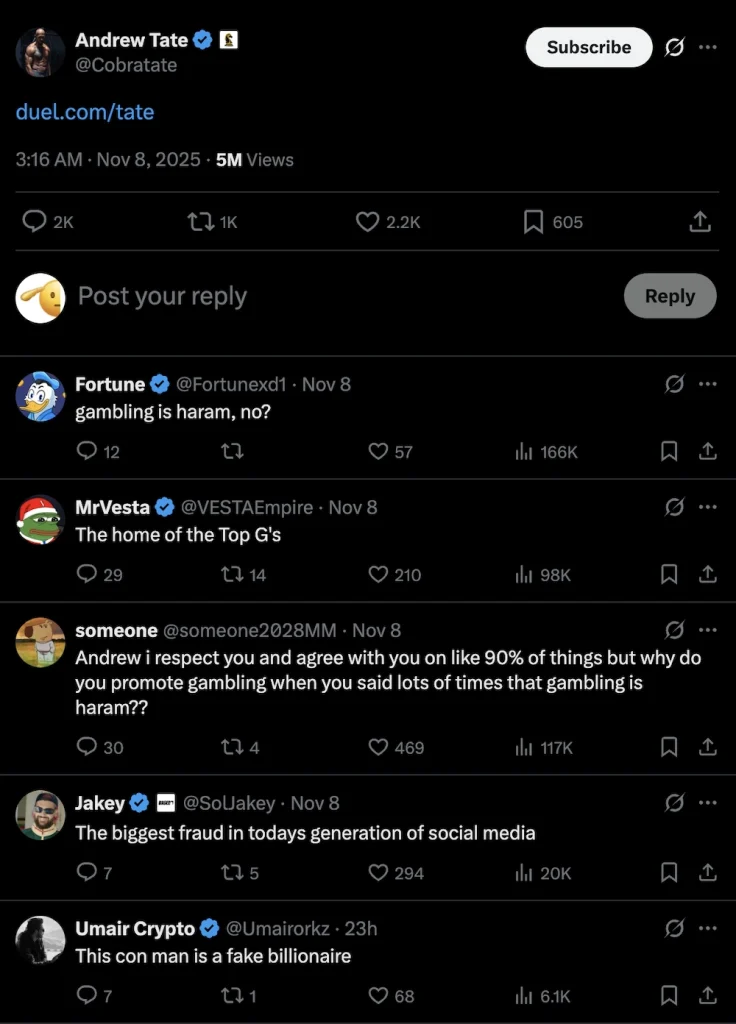
Task: Share the main post via upload icon
Action: 701,222
